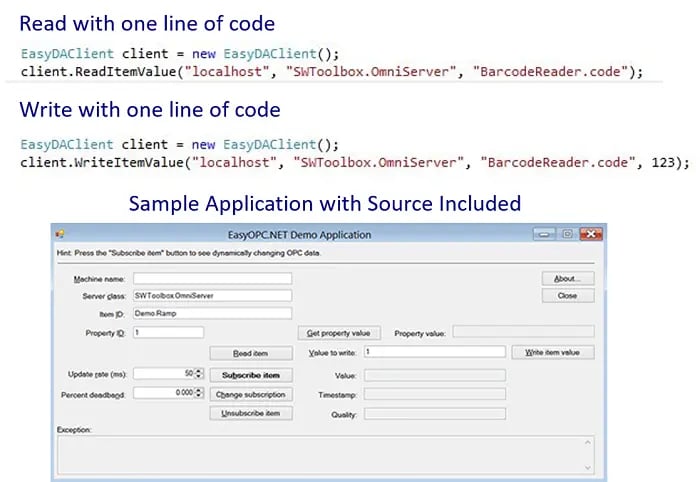The height and width of the screenshot is (482, 700).
Task: Click the Value to write text box
Action: click(x=434, y=352)
